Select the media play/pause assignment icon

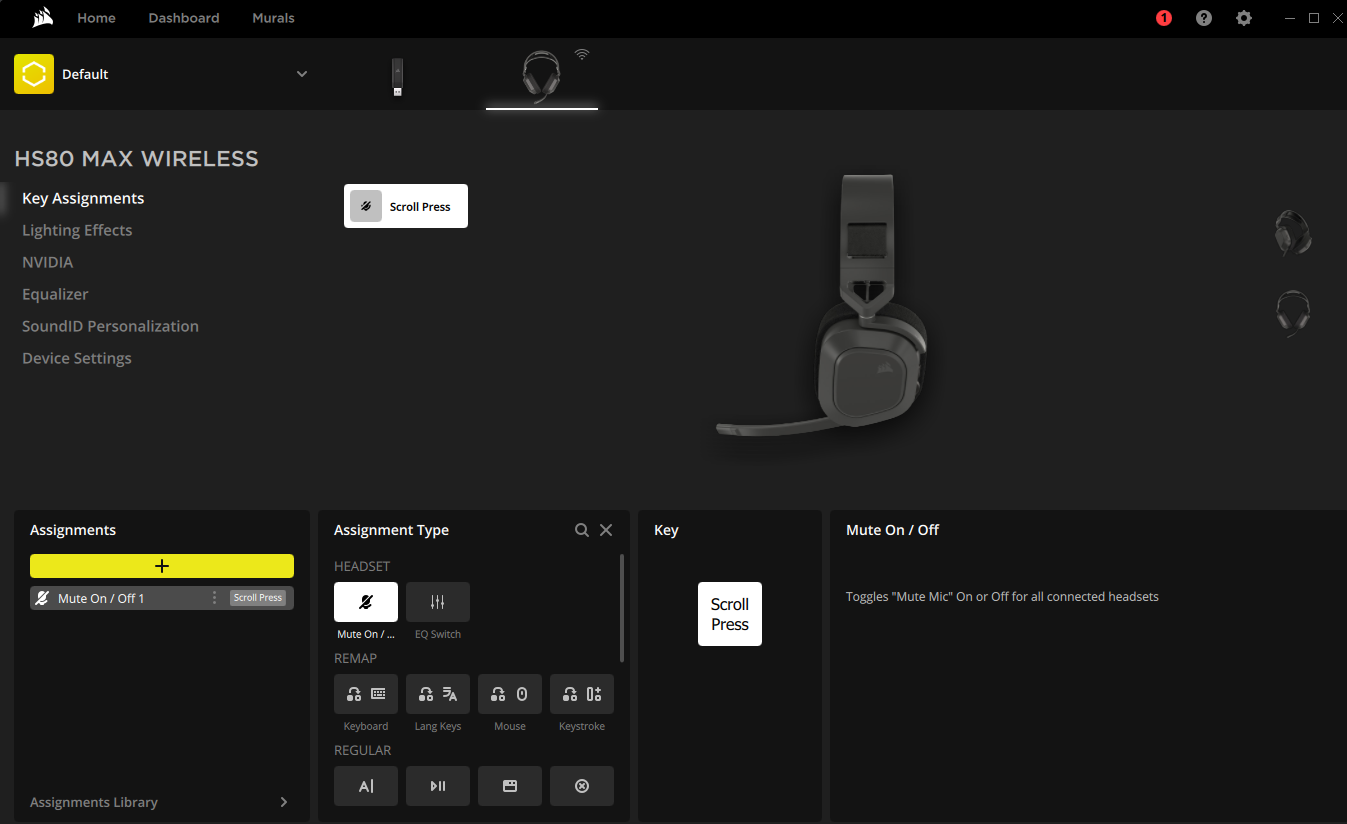(x=438, y=786)
